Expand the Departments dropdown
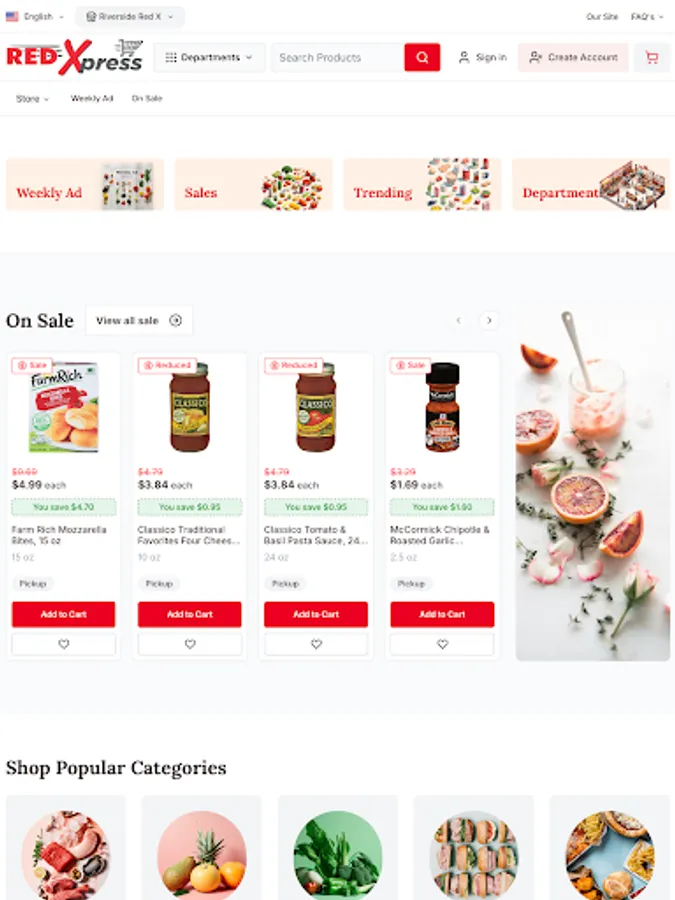675x900 pixels. pyautogui.click(x=209, y=57)
